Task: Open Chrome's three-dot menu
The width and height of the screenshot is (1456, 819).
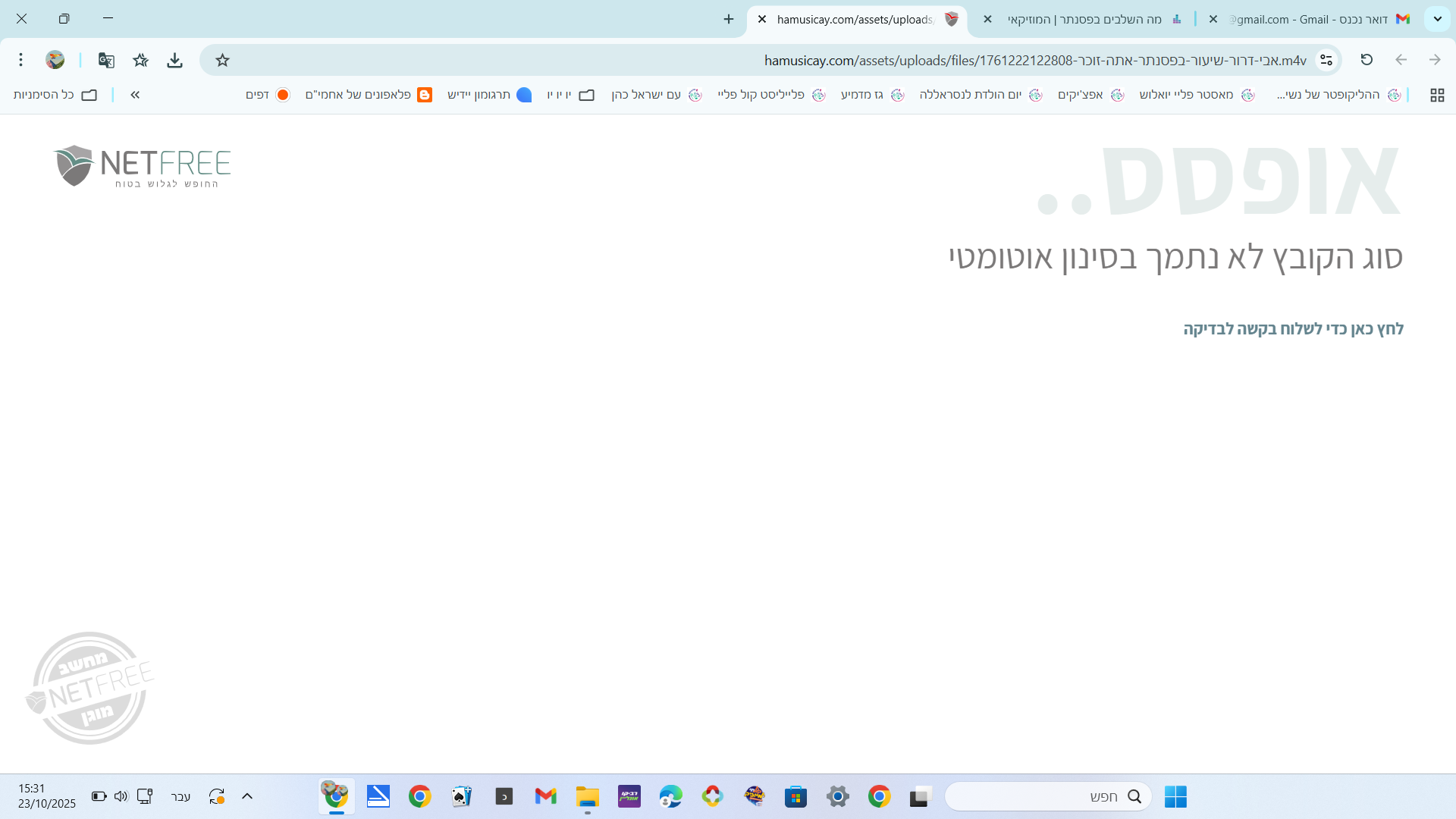Action: point(20,60)
